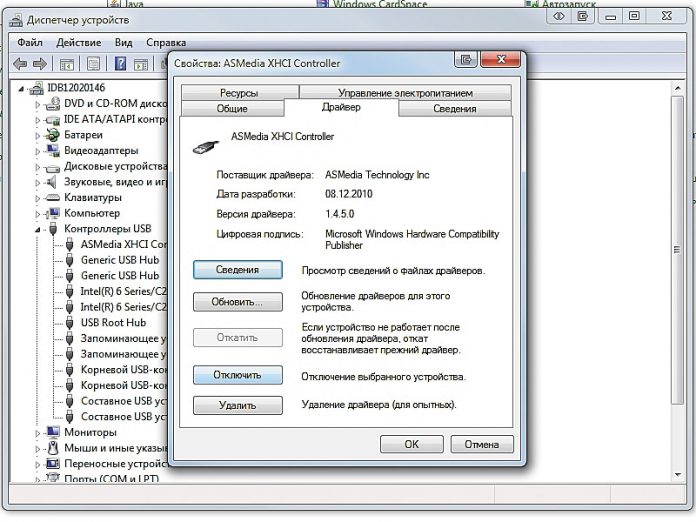
Task: Collapse the Контроллеры USB node
Action: click(x=39, y=229)
